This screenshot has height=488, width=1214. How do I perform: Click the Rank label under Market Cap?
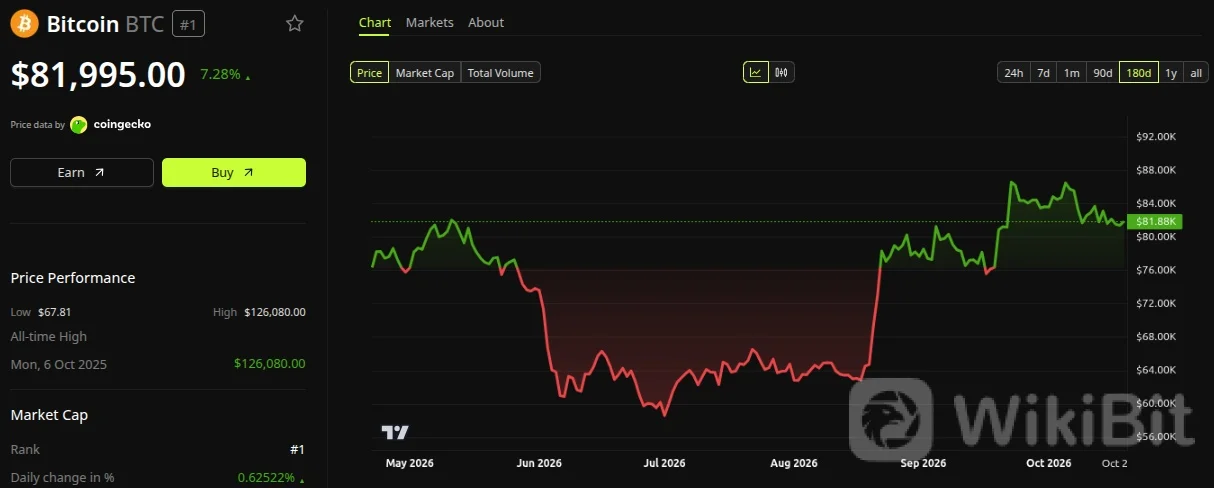(x=25, y=450)
